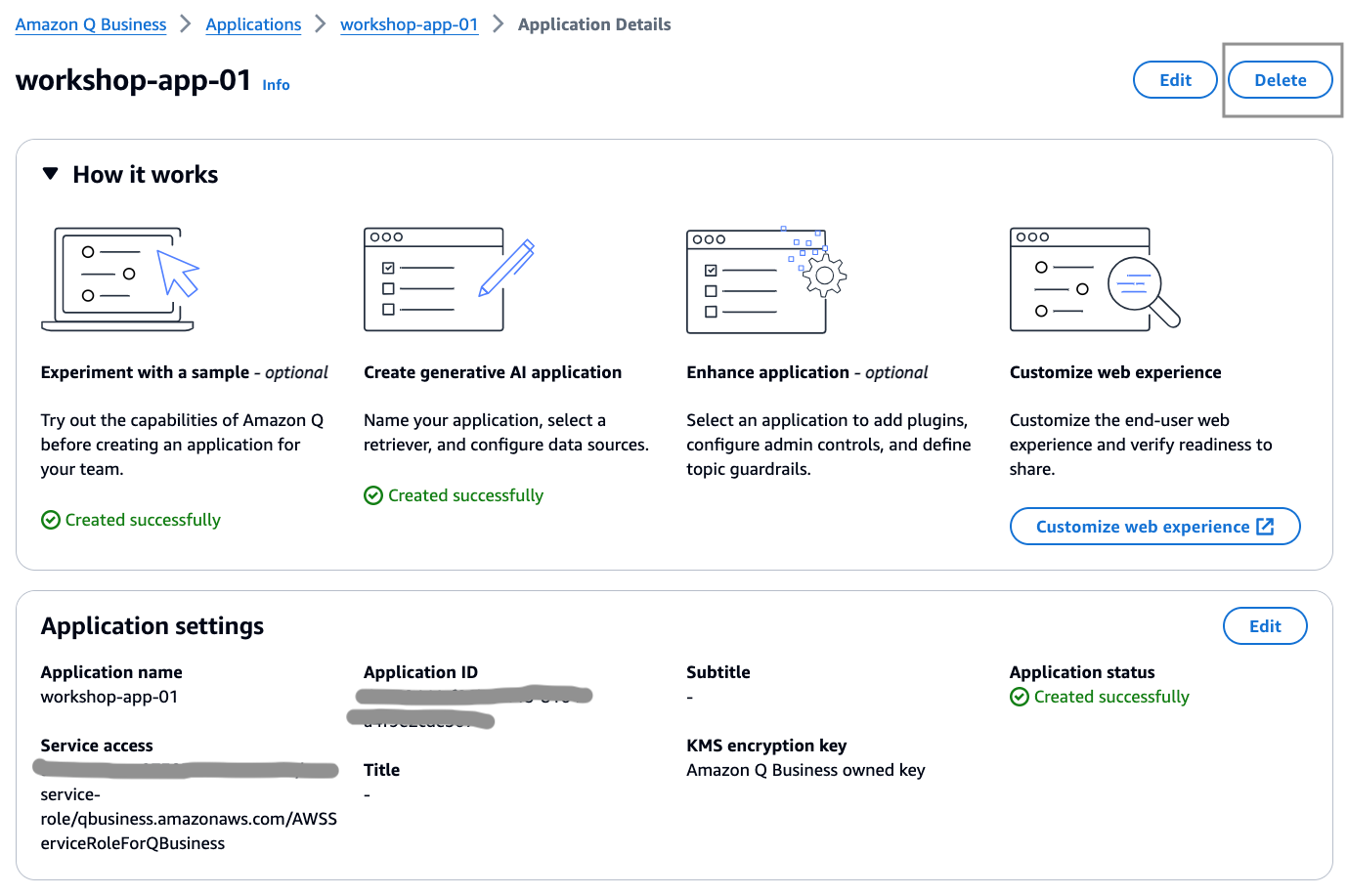The height and width of the screenshot is (896, 1348).
Task: Click the KMS encryption key label
Action: pos(766,746)
